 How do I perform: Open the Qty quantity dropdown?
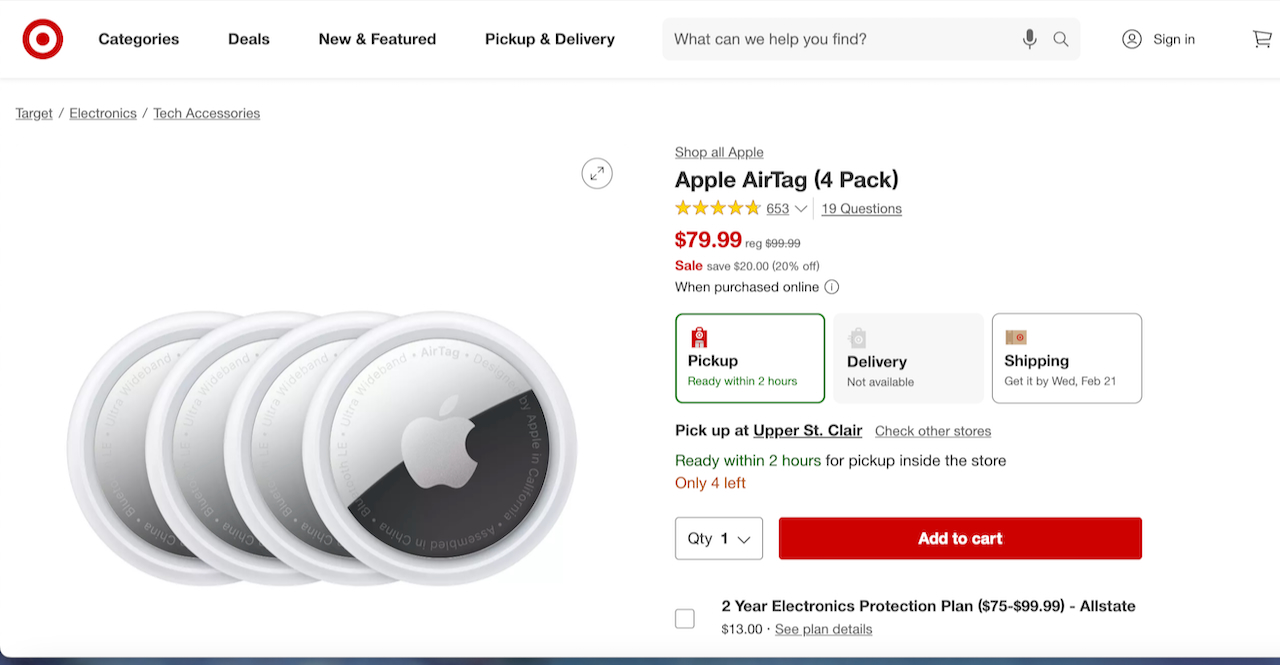[719, 538]
